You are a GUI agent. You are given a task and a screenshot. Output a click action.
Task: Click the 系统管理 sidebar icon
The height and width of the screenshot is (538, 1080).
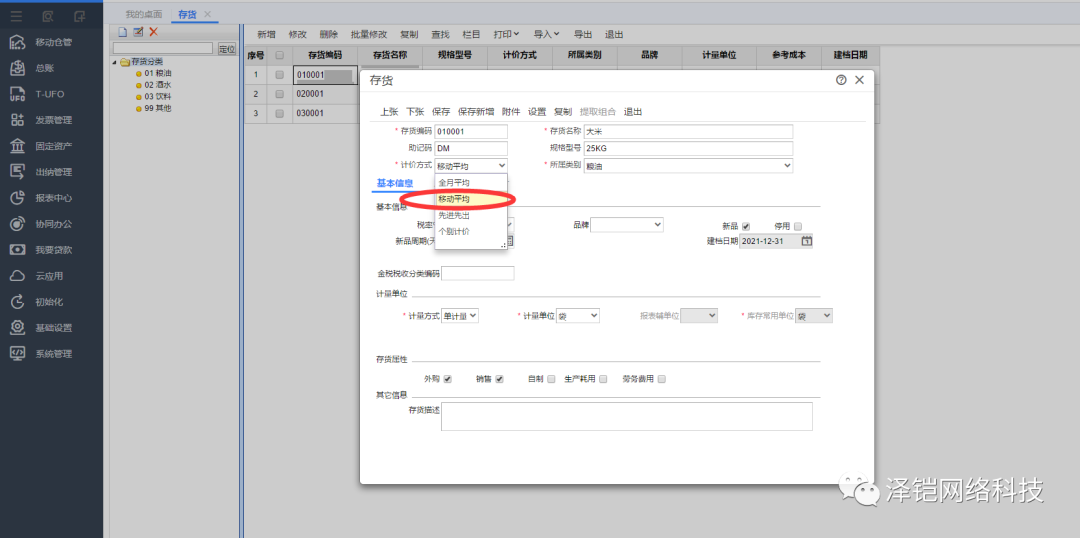tap(17, 354)
